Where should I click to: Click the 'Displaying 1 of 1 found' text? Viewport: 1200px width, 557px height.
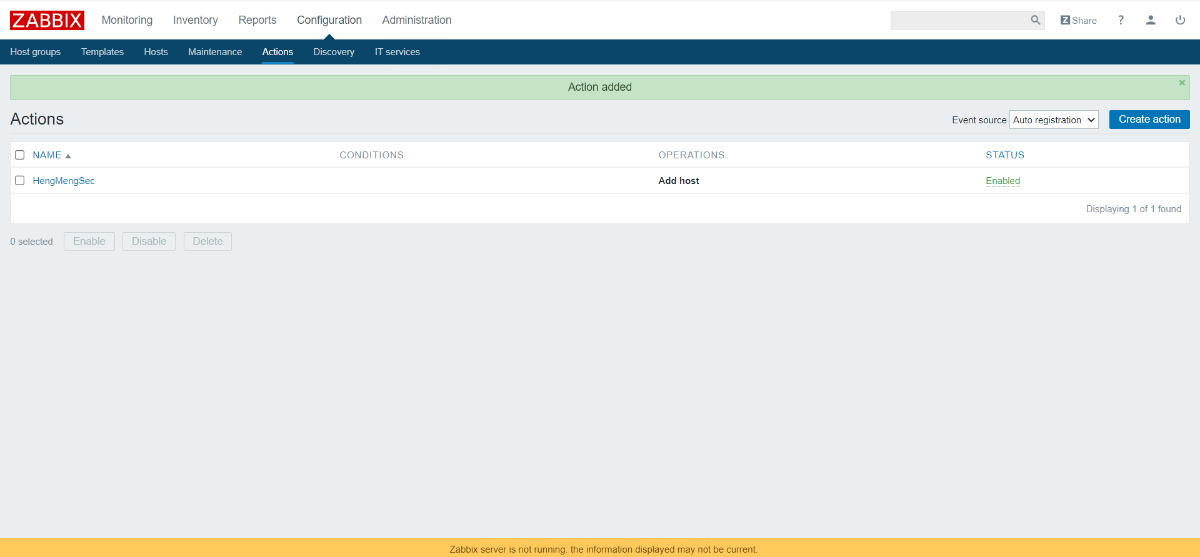[1134, 209]
